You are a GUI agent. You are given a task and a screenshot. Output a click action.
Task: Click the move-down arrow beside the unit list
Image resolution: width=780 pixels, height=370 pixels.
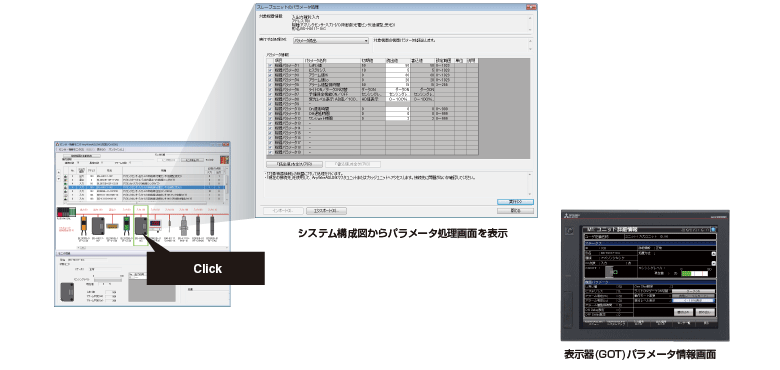[59, 179]
